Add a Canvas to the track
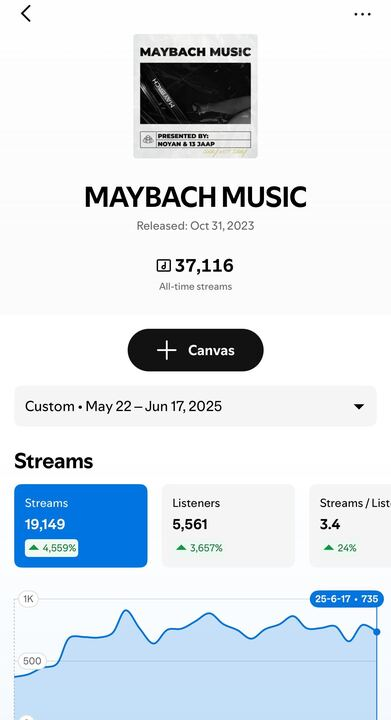This screenshot has width=391, height=720. click(196, 350)
